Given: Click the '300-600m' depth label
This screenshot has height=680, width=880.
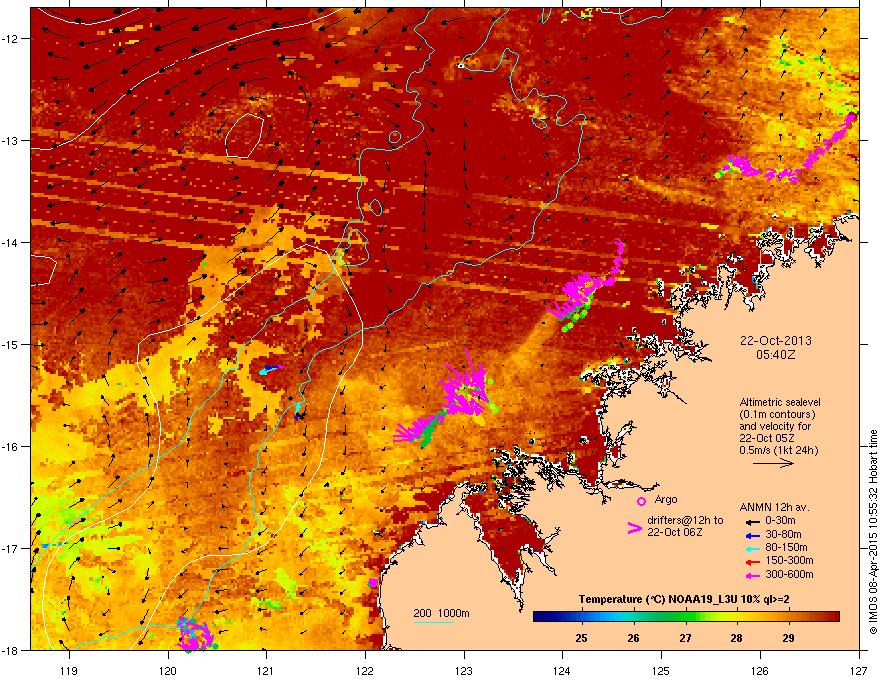Looking at the screenshot, I should point(789,574).
